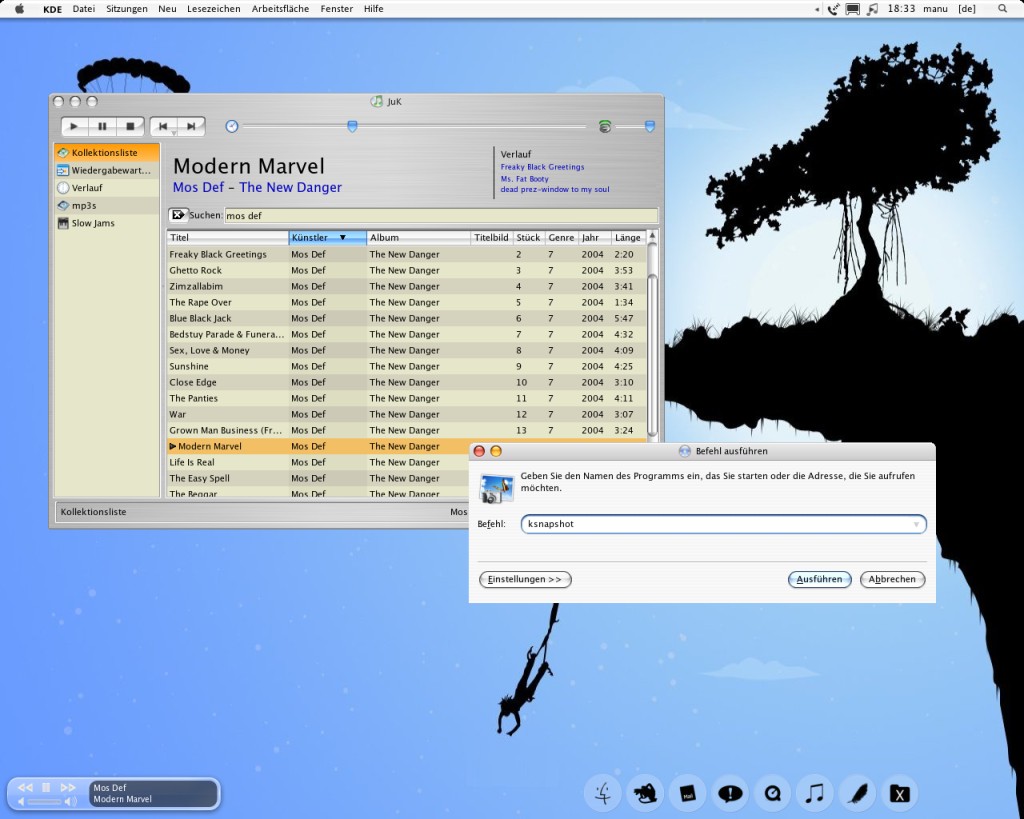The image size is (1024, 819).
Task: Click the volume speaker icon in JuK toolbar
Action: 605,127
